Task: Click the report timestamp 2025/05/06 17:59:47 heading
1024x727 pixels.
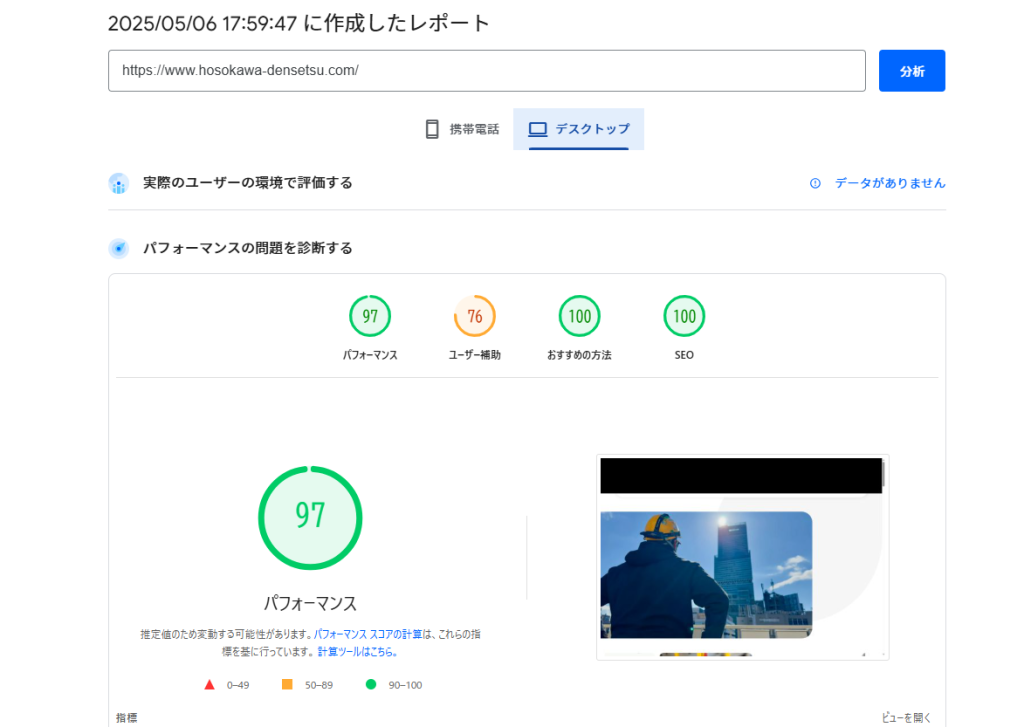Action: click(x=298, y=24)
